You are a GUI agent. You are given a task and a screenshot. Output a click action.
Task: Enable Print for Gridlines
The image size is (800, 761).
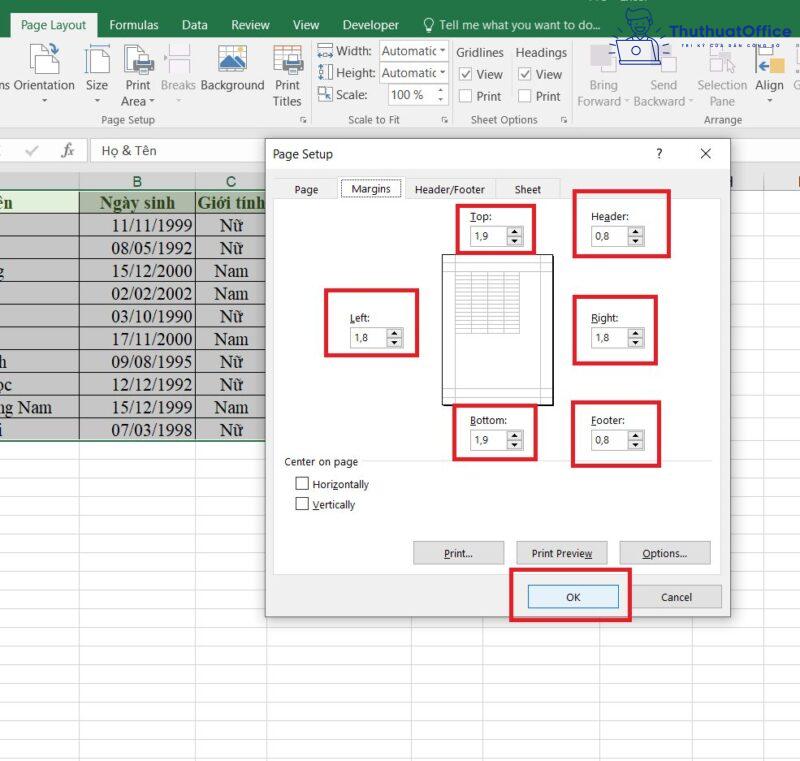[x=467, y=96]
